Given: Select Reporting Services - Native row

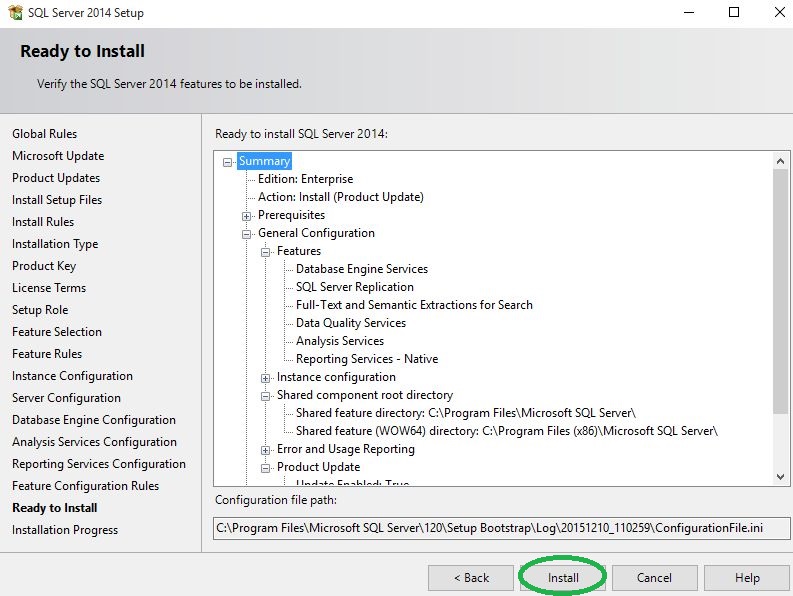Looking at the screenshot, I should tap(367, 359).
